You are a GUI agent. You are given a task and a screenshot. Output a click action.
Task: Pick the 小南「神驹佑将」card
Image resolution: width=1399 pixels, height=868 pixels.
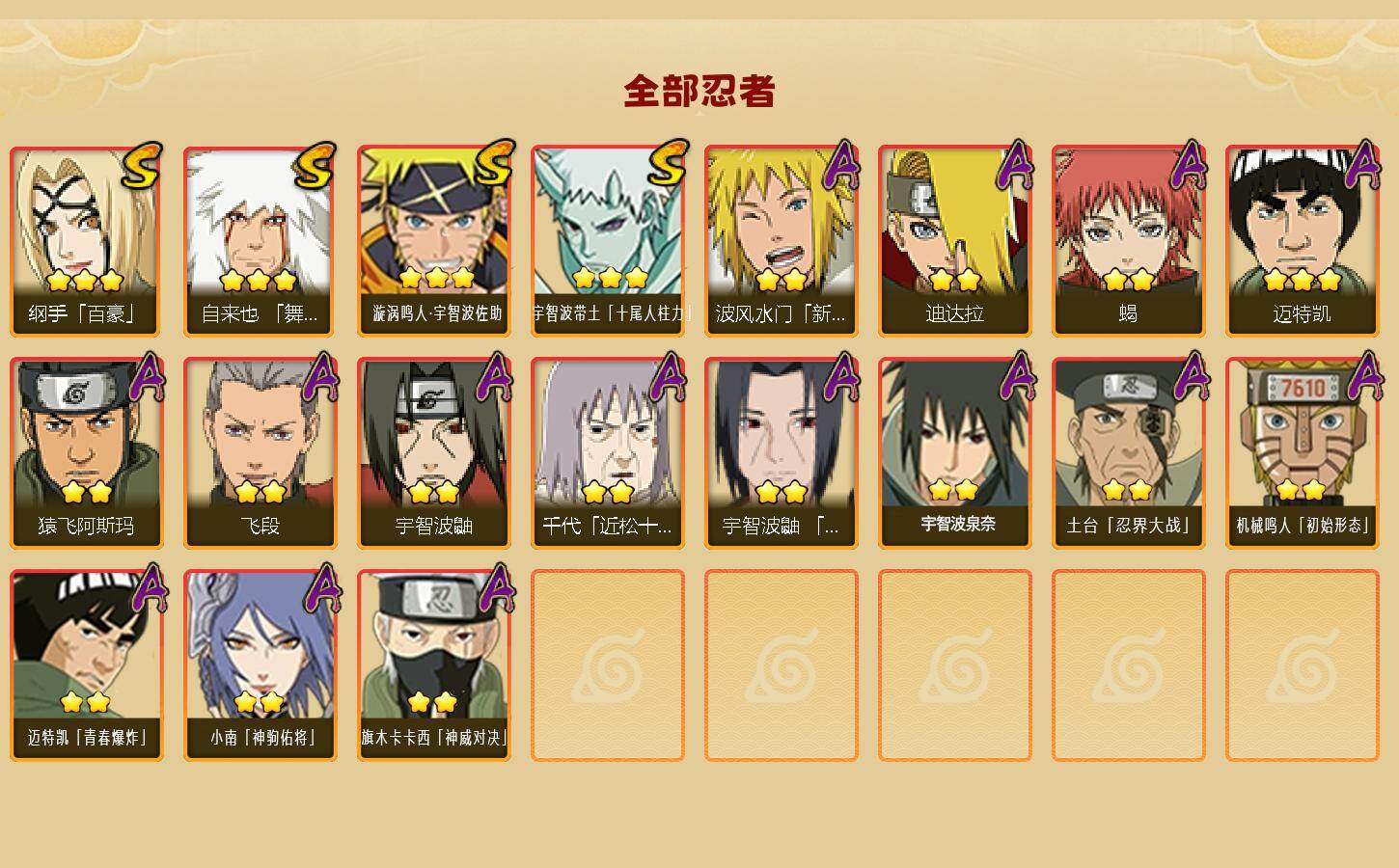pos(261,665)
